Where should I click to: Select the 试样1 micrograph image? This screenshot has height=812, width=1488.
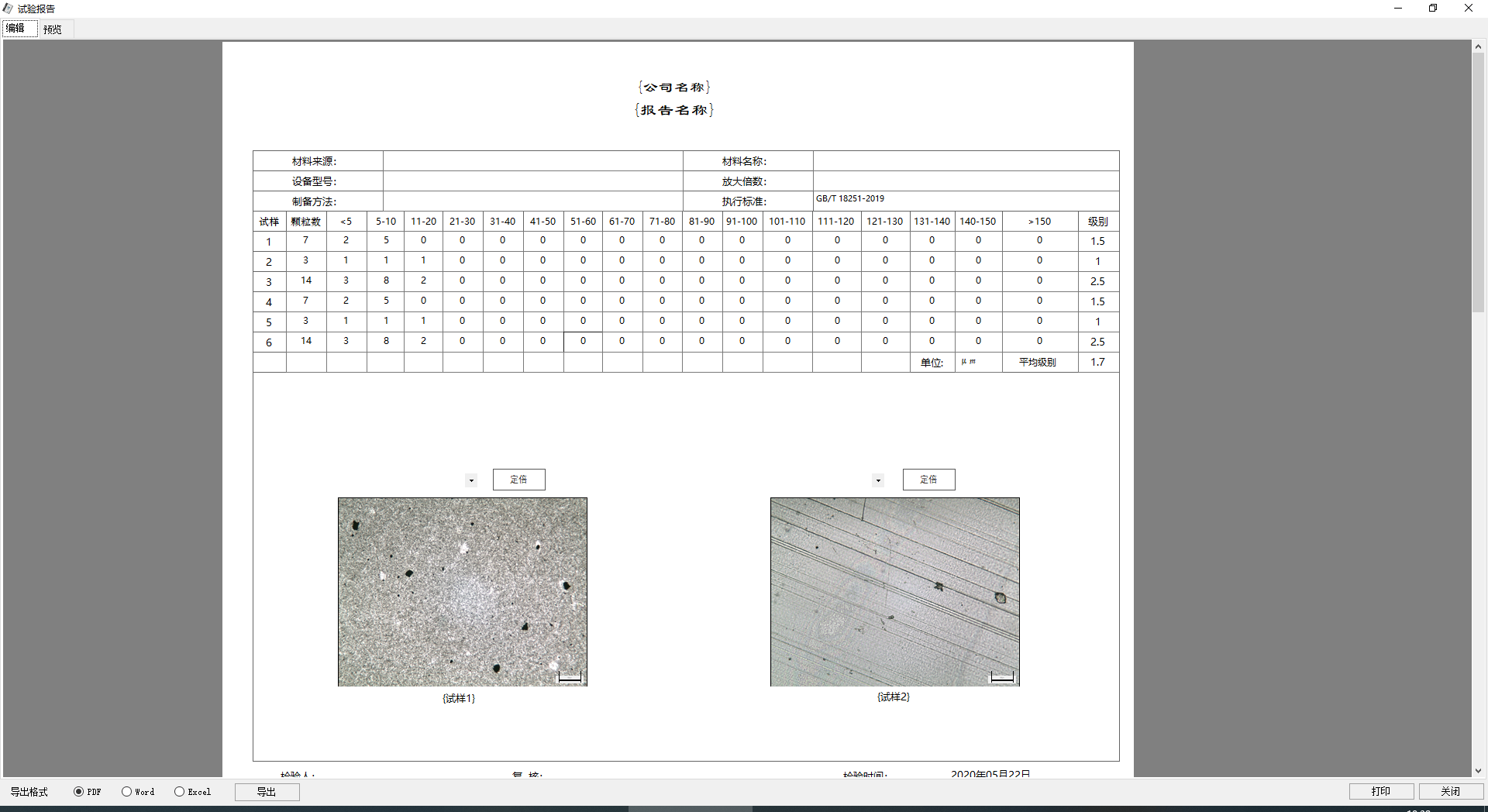[x=463, y=592]
